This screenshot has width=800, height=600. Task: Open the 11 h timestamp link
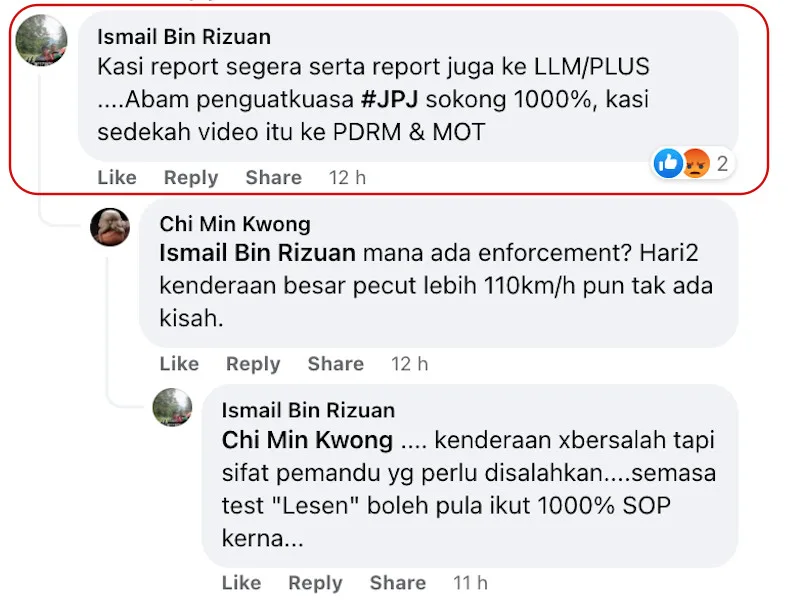click(x=470, y=583)
